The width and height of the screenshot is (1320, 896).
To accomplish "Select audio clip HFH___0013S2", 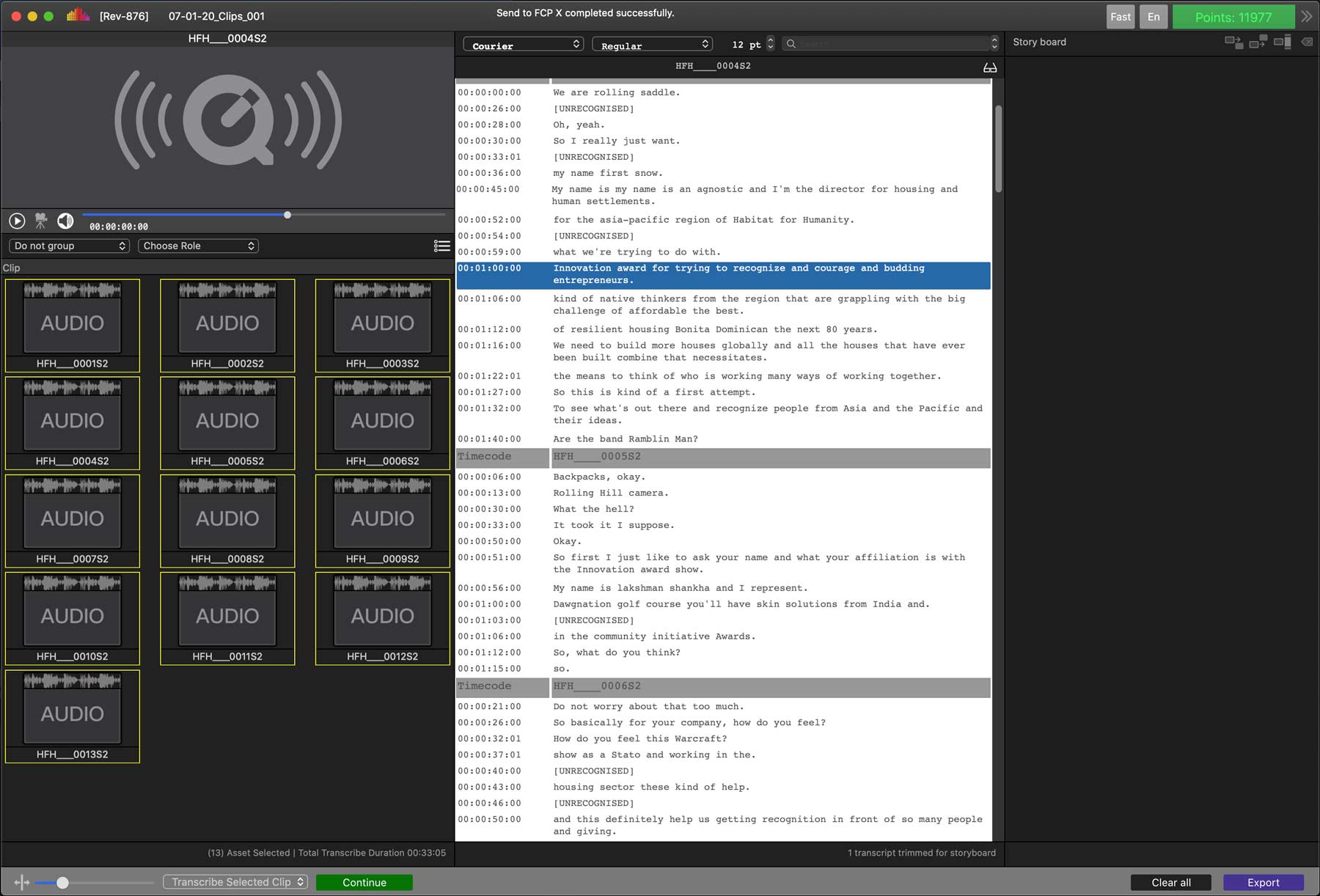I will point(73,716).
